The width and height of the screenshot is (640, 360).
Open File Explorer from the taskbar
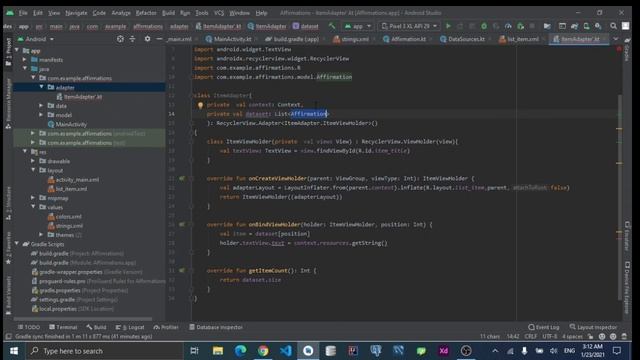(218, 351)
